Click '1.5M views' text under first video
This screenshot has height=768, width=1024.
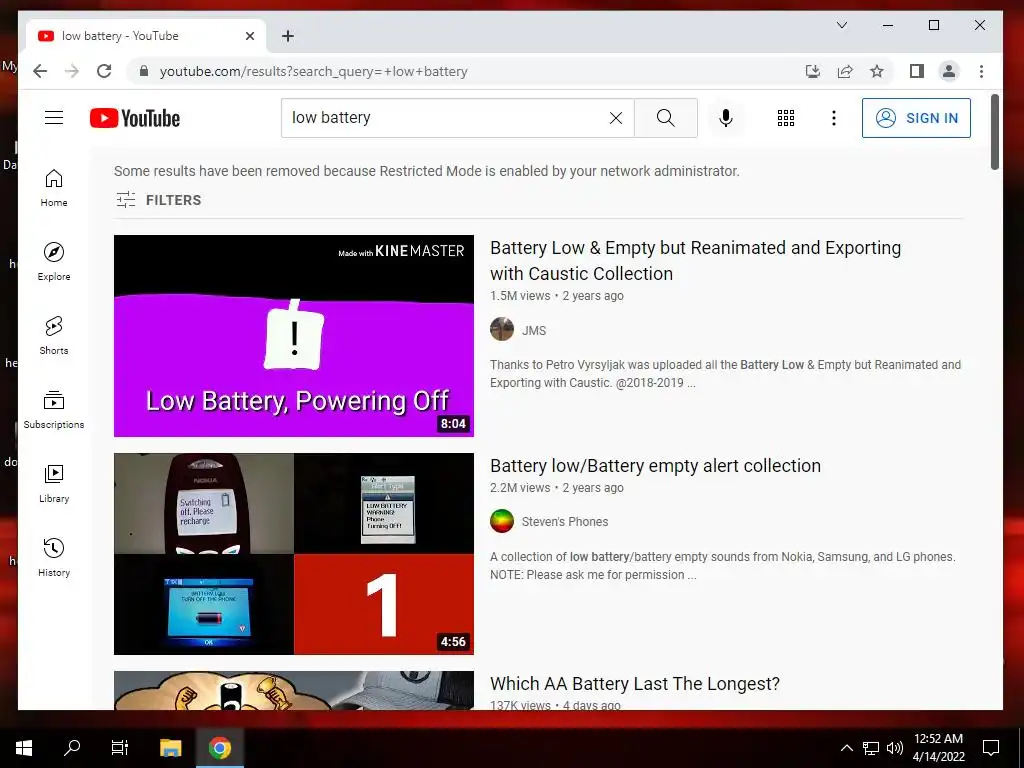point(520,296)
